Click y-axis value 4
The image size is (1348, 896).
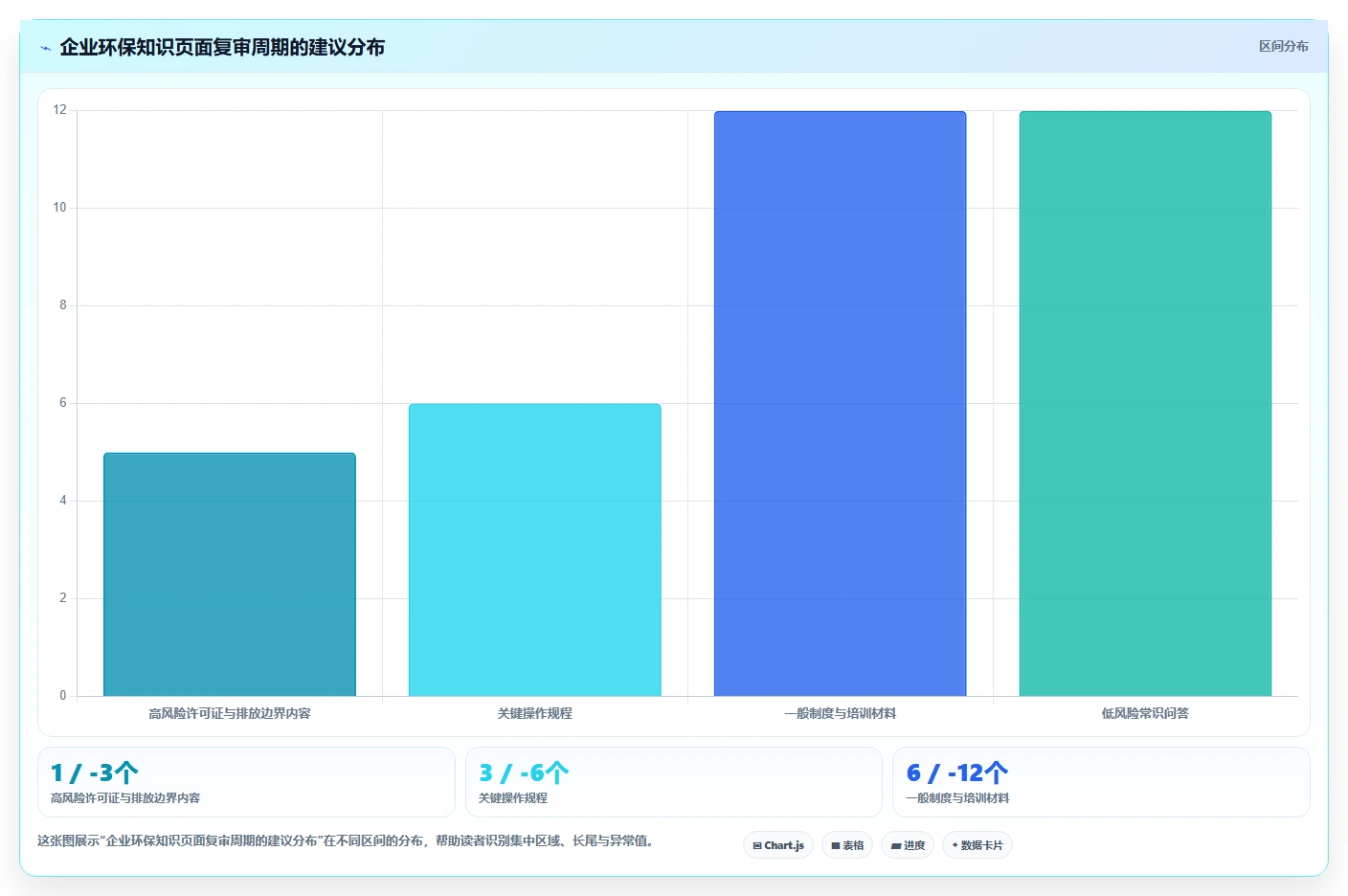click(x=63, y=501)
